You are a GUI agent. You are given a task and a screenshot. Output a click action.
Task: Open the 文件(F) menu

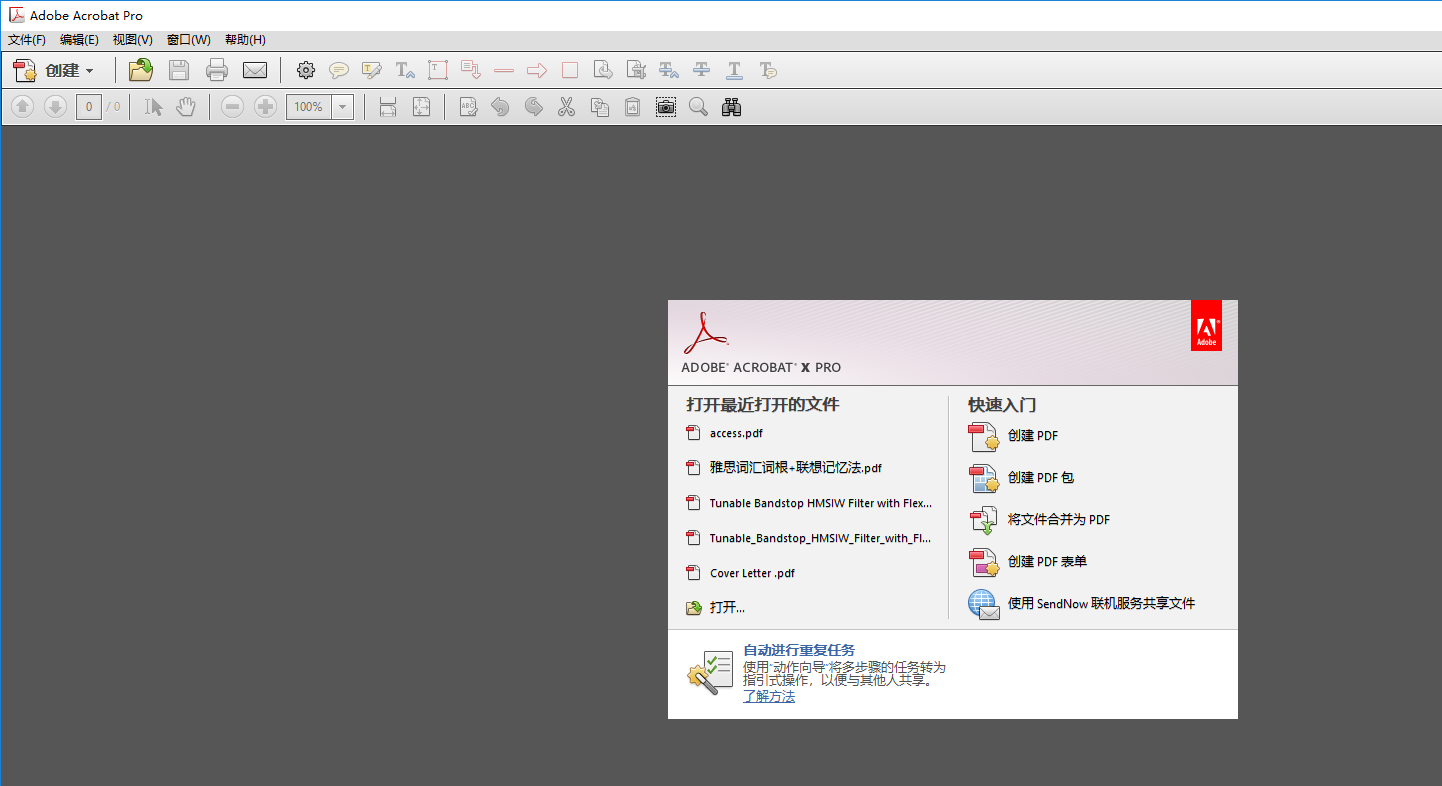(x=27, y=40)
